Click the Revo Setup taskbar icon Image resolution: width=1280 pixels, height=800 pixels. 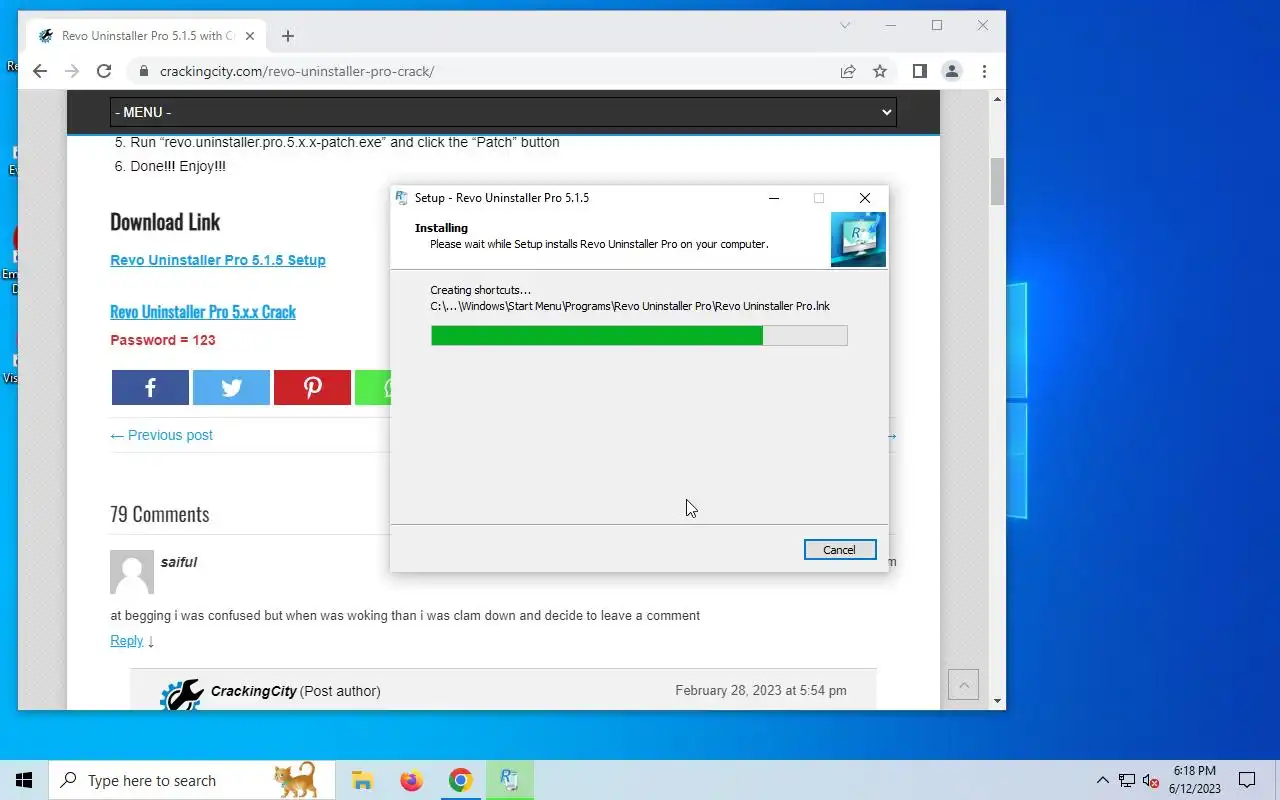(509, 780)
